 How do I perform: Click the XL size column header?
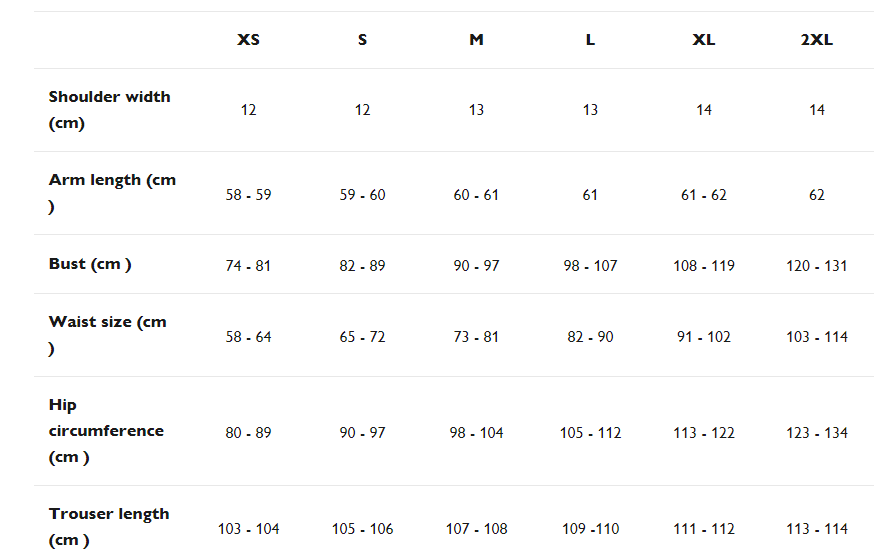tap(704, 40)
